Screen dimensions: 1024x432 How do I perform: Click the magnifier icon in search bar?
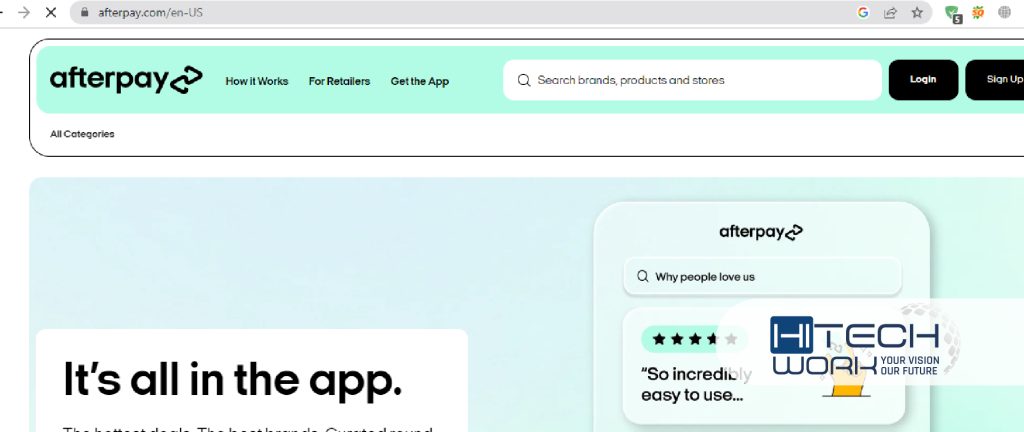[x=524, y=80]
